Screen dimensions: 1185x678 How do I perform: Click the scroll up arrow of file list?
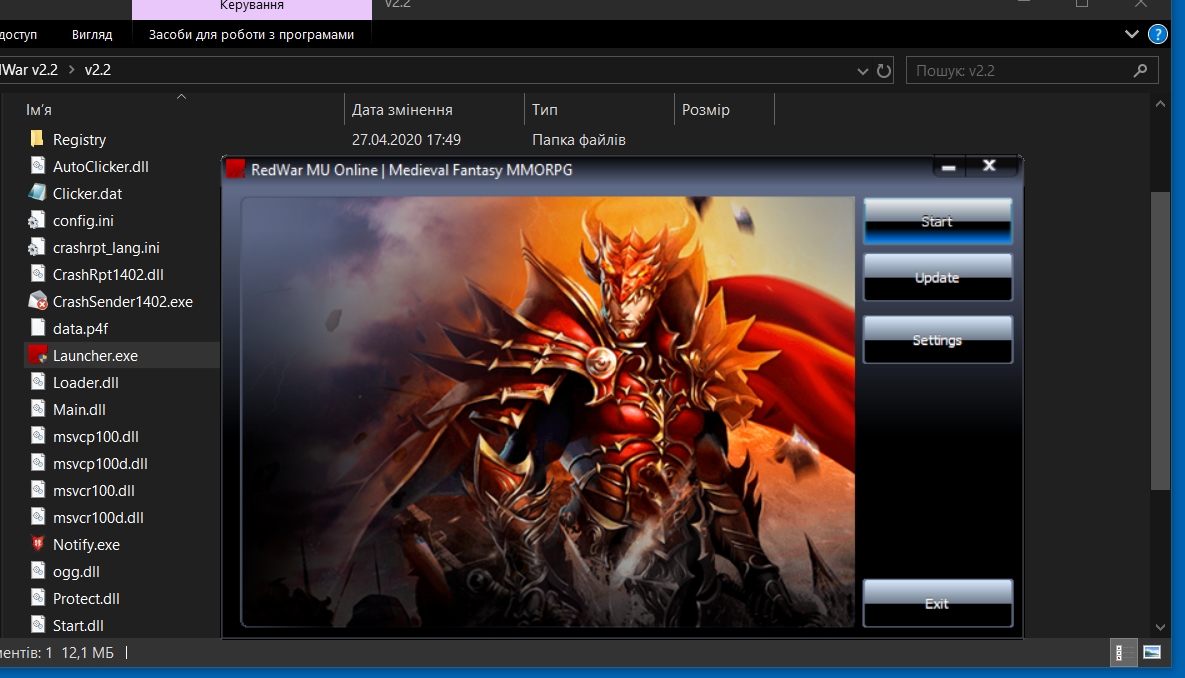point(1160,104)
